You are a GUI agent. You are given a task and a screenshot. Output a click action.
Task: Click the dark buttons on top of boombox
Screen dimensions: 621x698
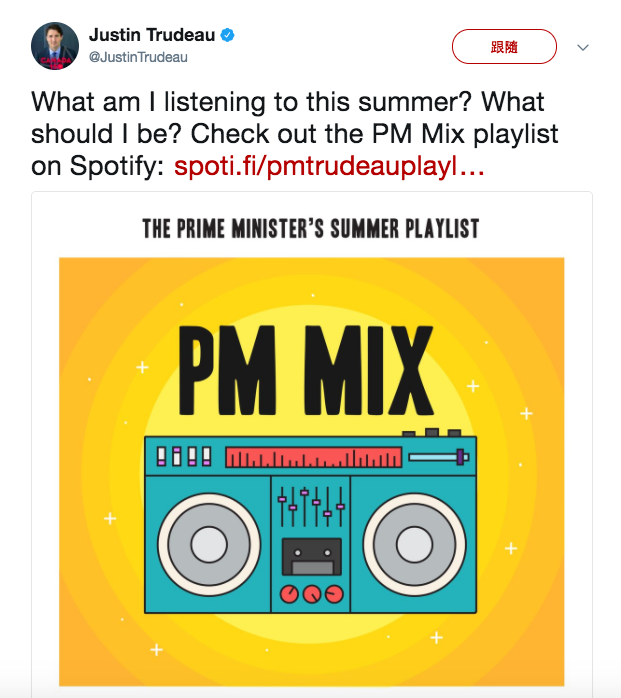pyautogui.click(x=431, y=433)
